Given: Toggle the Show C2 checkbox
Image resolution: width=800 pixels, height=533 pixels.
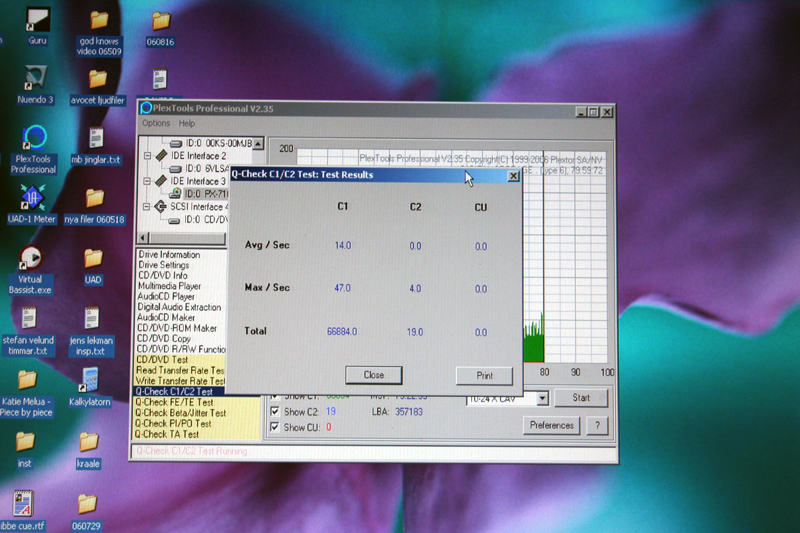Looking at the screenshot, I should (276, 411).
